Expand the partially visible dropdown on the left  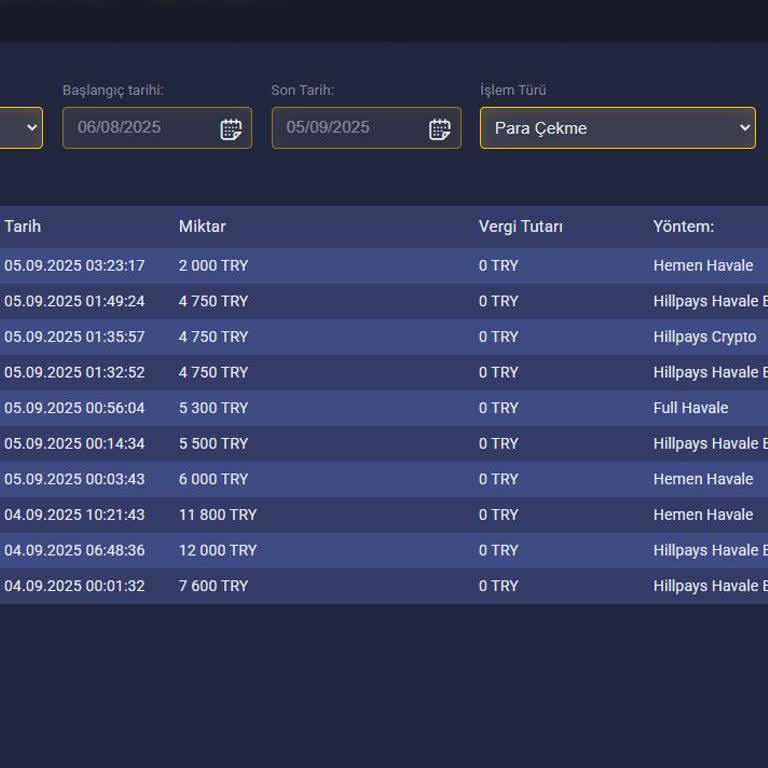point(21,128)
